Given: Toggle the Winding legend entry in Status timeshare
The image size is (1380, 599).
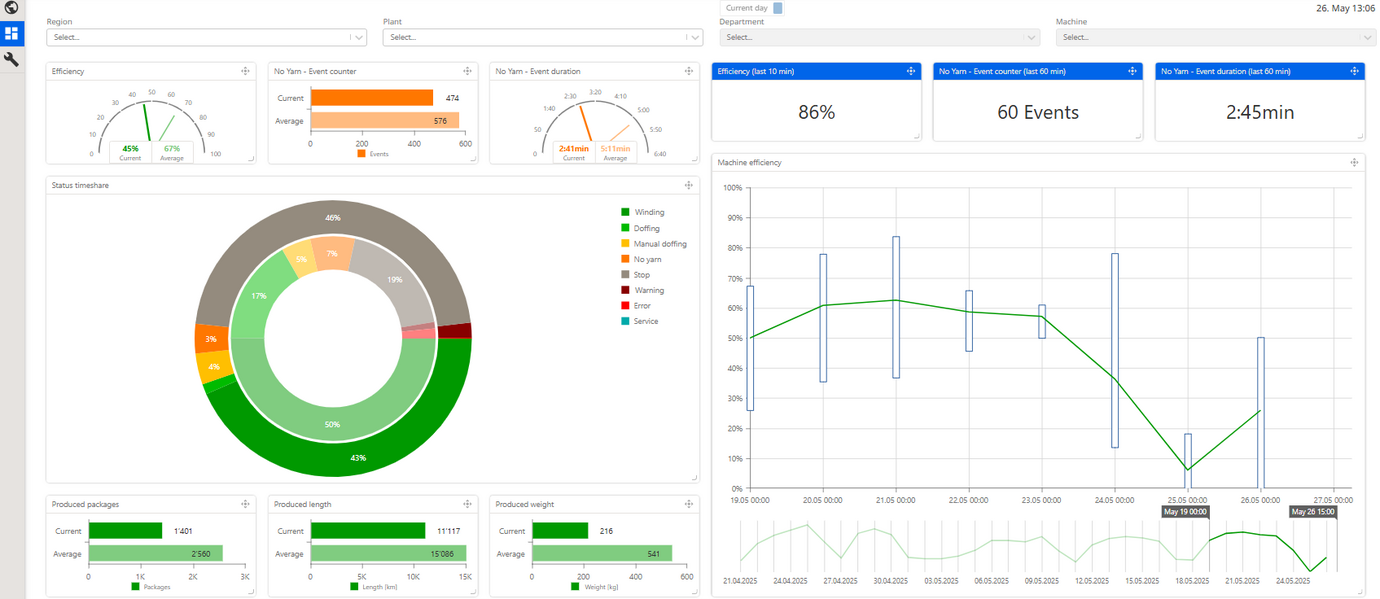Looking at the screenshot, I should click(x=644, y=212).
